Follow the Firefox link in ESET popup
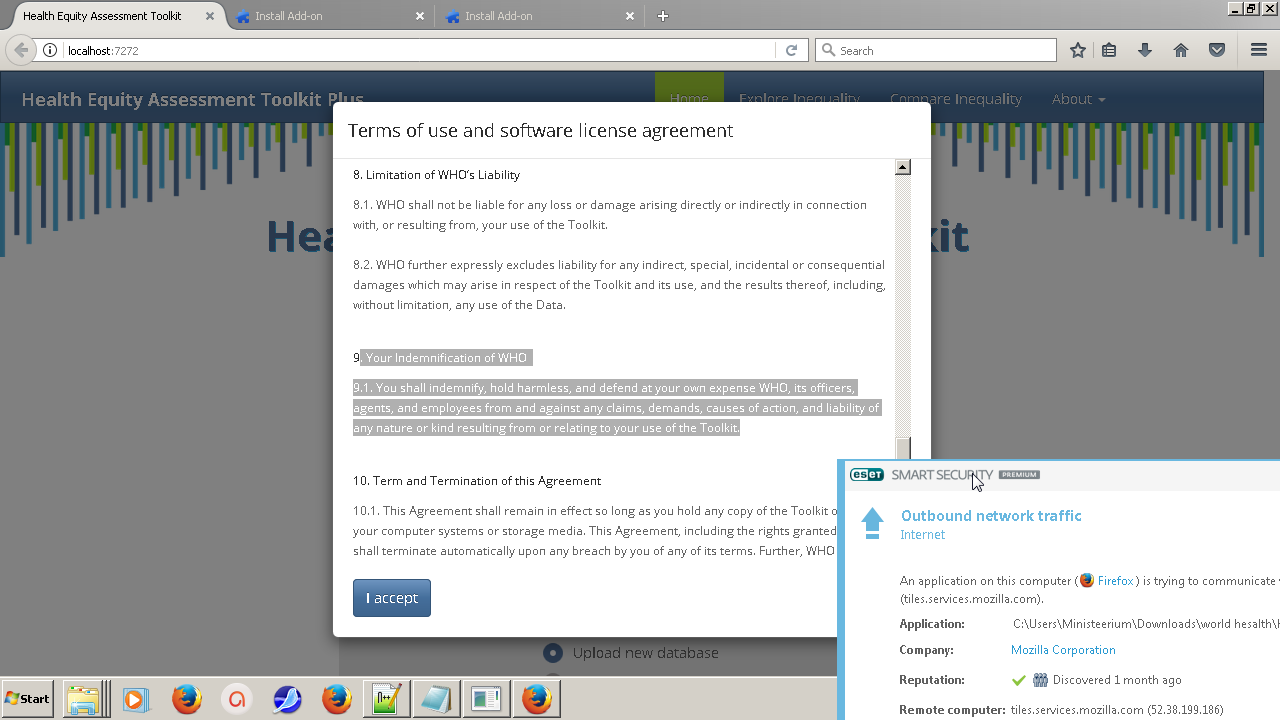This screenshot has height=720, width=1280. 1115,581
